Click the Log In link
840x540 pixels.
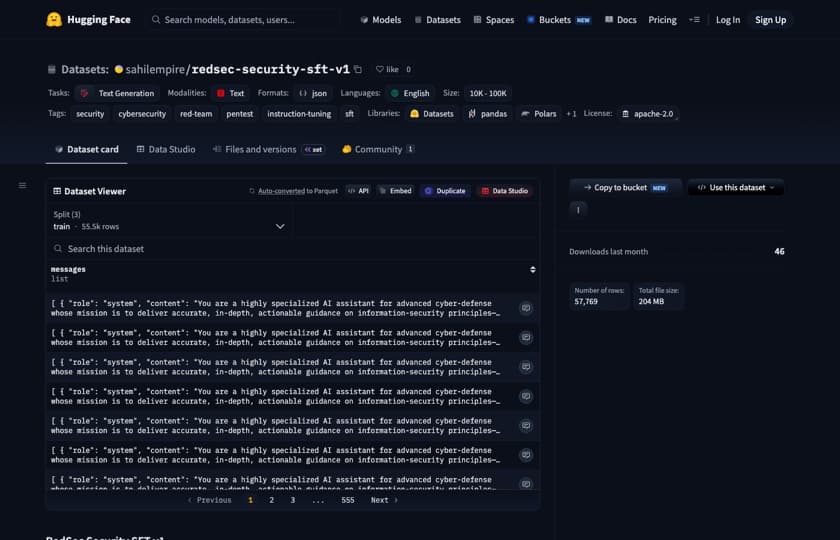pos(728,20)
